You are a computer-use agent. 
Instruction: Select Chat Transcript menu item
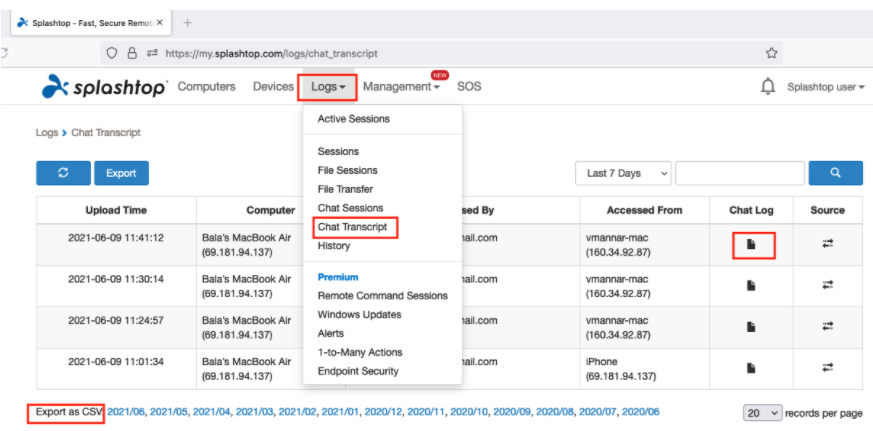(x=352, y=227)
